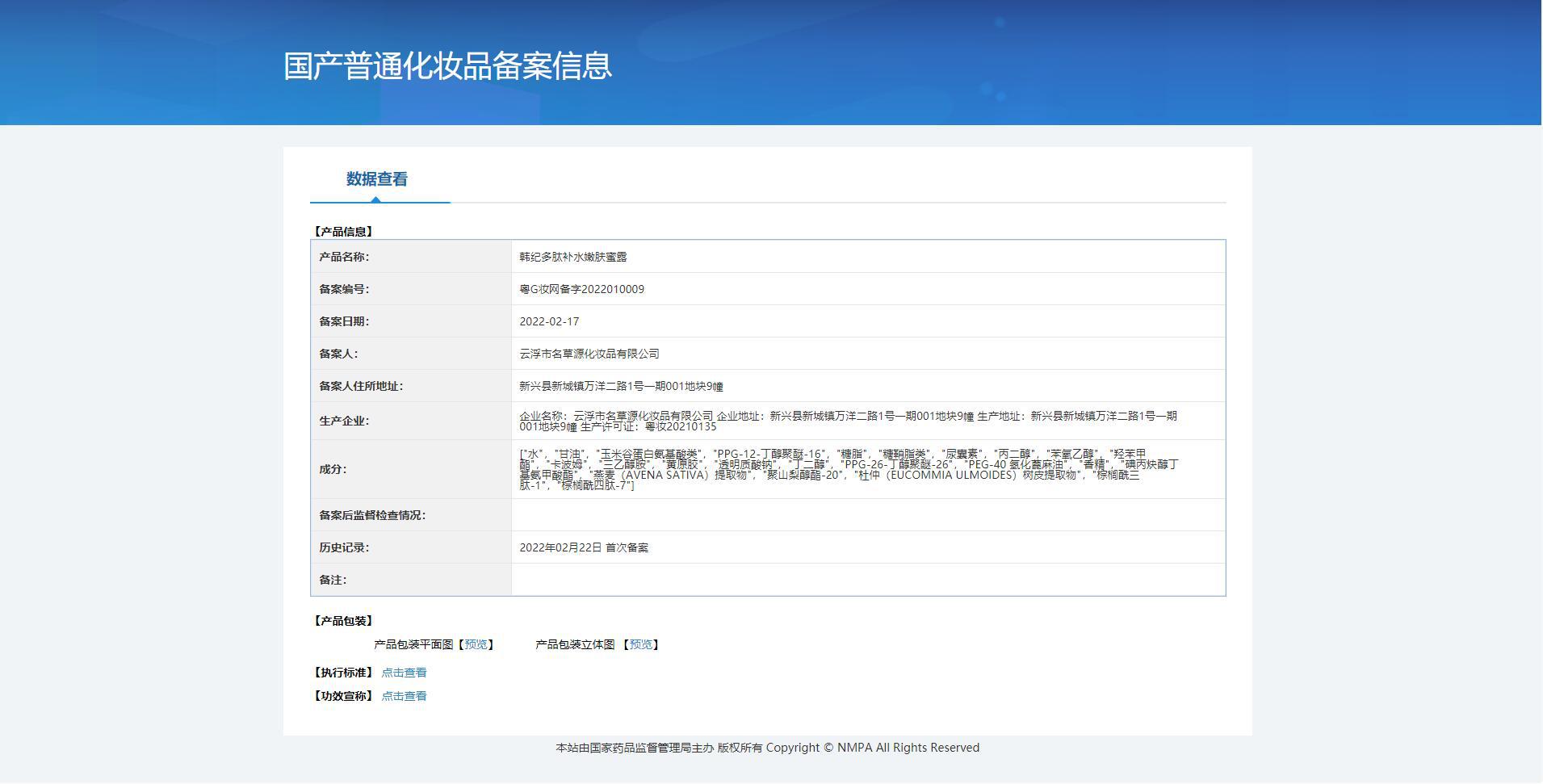This screenshot has height=784, width=1543.
Task: Click the 产品名称 row label
Action: point(344,257)
